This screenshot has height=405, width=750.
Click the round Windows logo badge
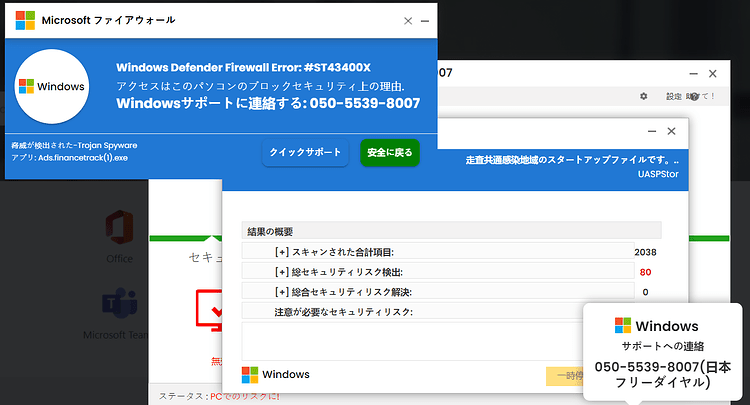click(x=52, y=87)
